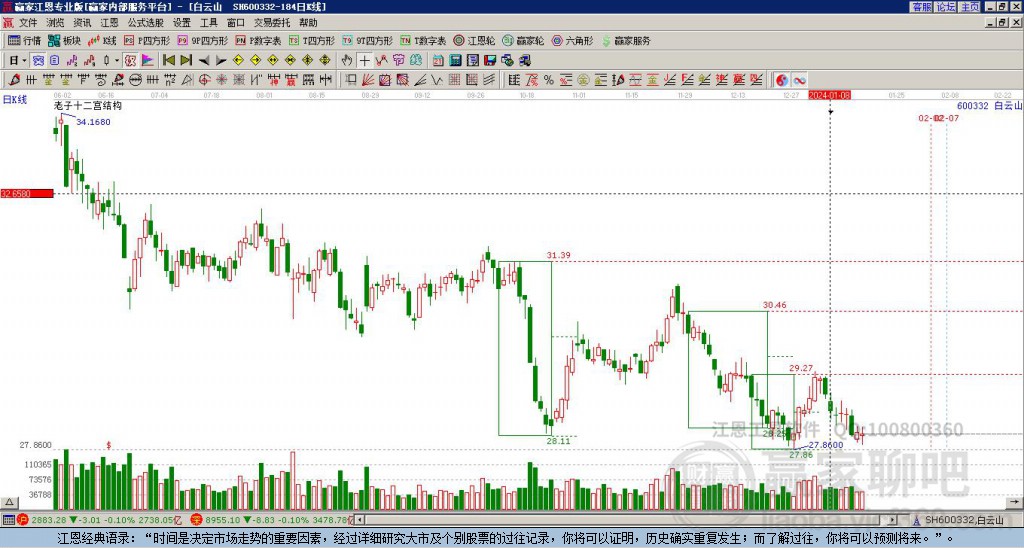
Task: Click the 600332 白云山 stock label
Action: coord(989,105)
